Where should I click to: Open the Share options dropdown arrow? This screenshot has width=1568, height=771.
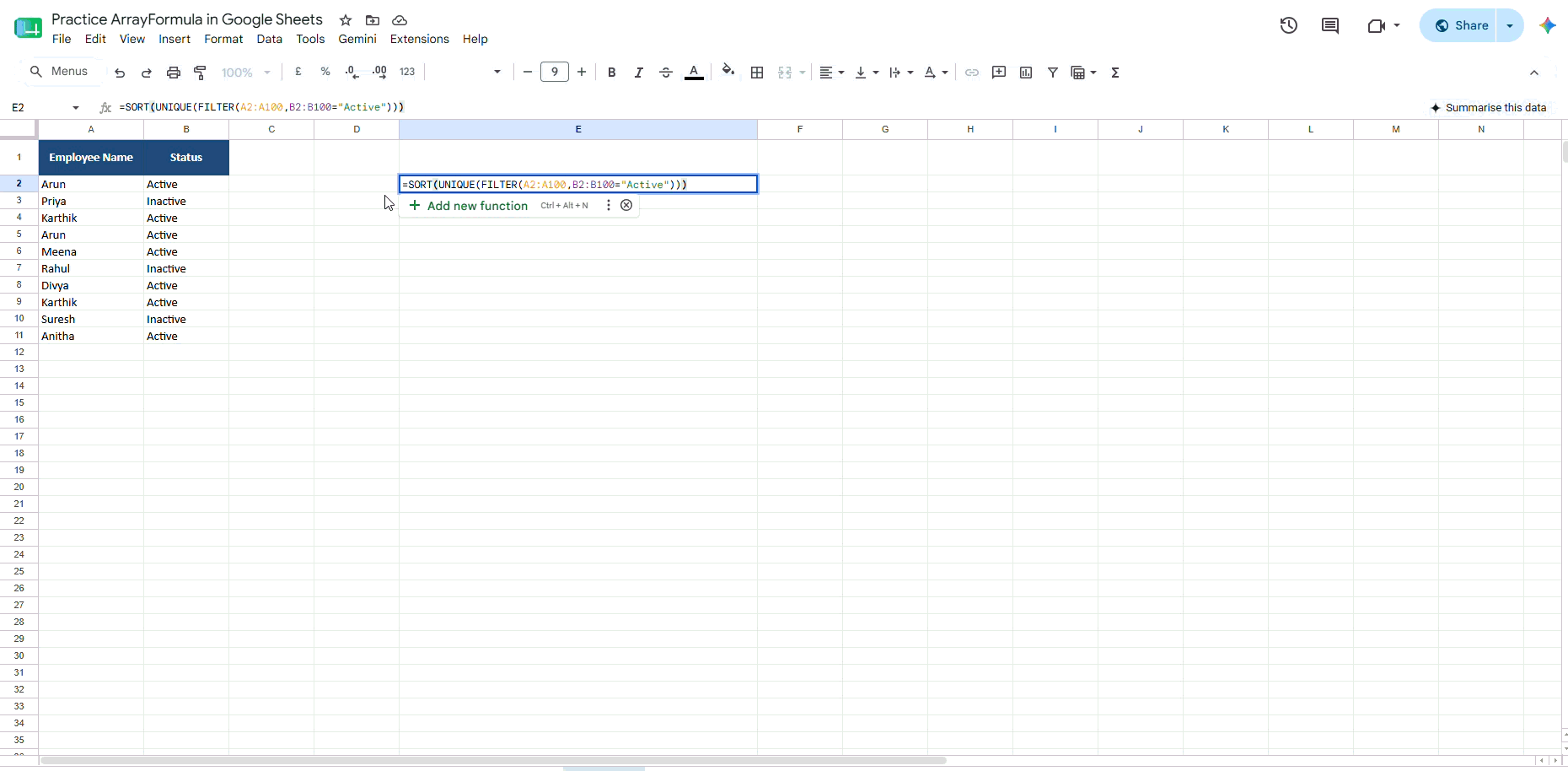click(1510, 25)
